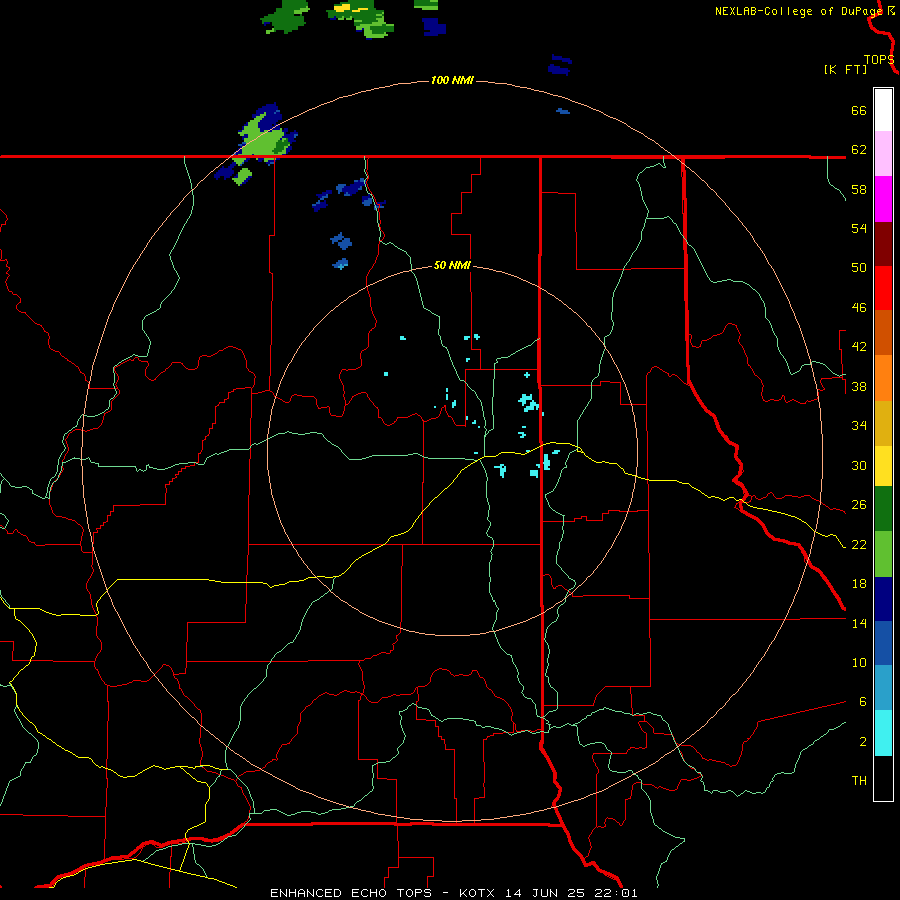Click the 18 scale value
Viewport: 900px width, 900px height.
tap(859, 584)
